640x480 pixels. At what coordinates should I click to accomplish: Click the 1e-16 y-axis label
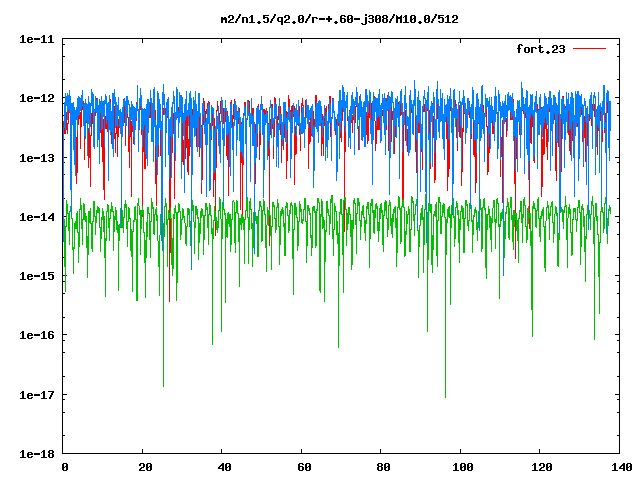pyautogui.click(x=37, y=336)
